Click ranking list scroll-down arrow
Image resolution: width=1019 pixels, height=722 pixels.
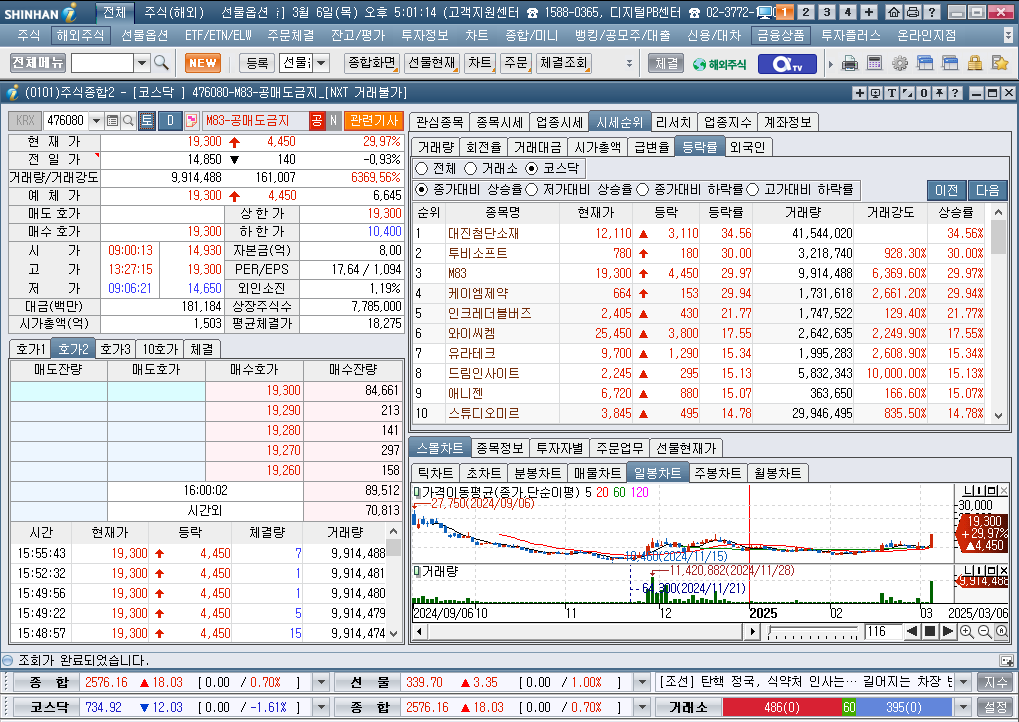pos(999,416)
